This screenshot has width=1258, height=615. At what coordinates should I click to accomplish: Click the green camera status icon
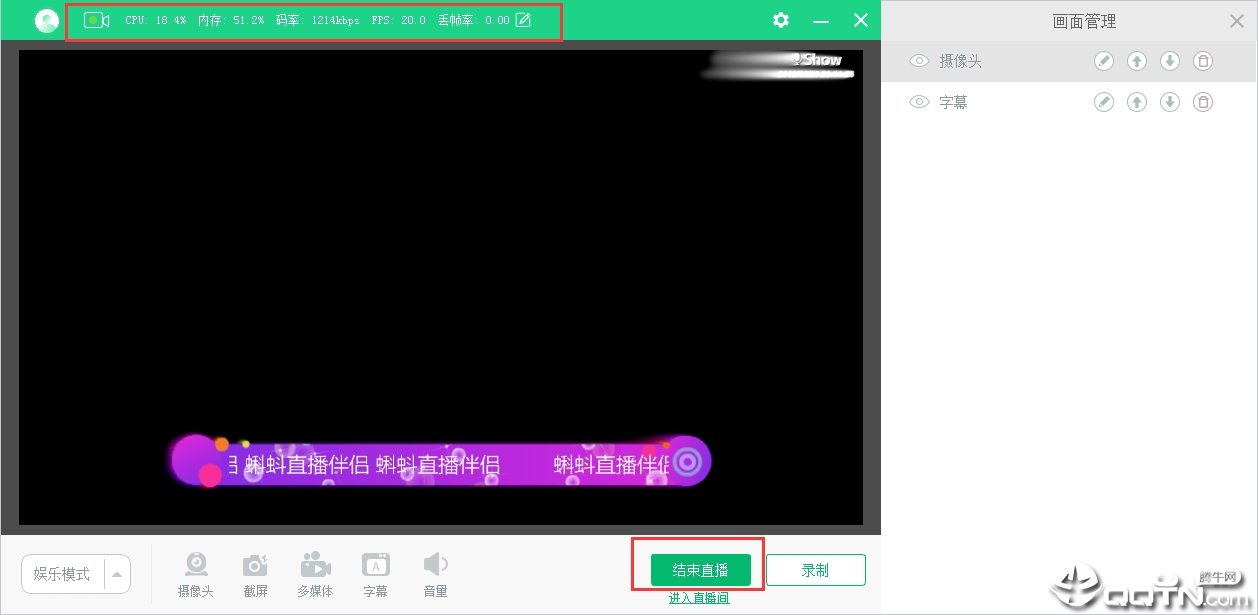pos(96,20)
